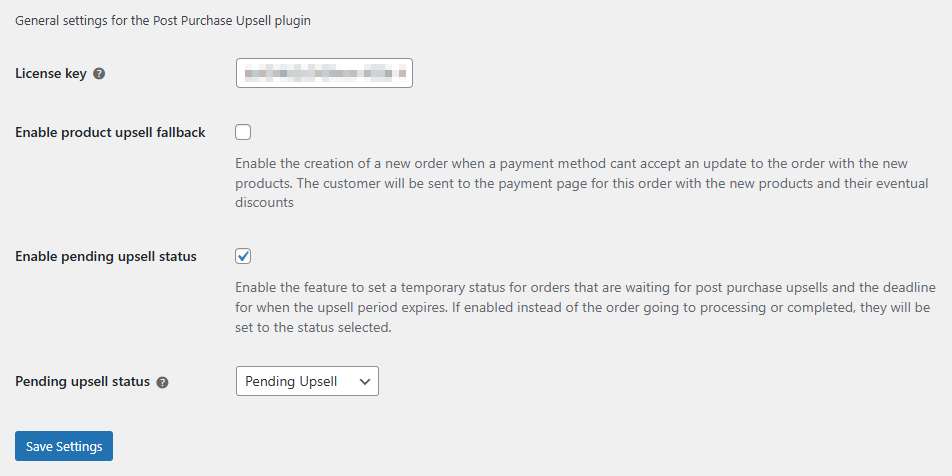This screenshot has height=476, width=952.
Task: Click the "Pending upsell status" label text
Action: click(x=82, y=382)
